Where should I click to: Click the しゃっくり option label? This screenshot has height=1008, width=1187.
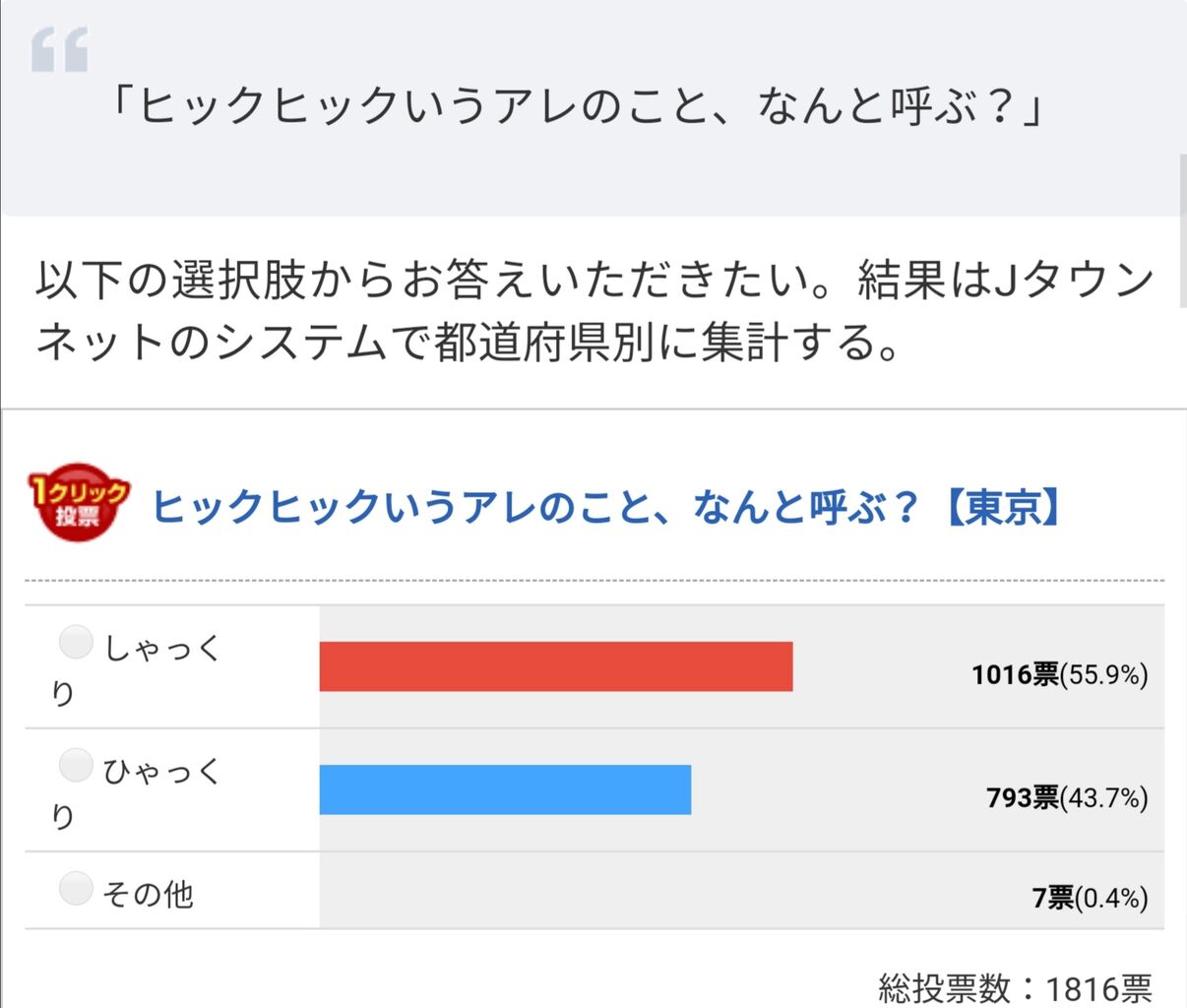162,649
